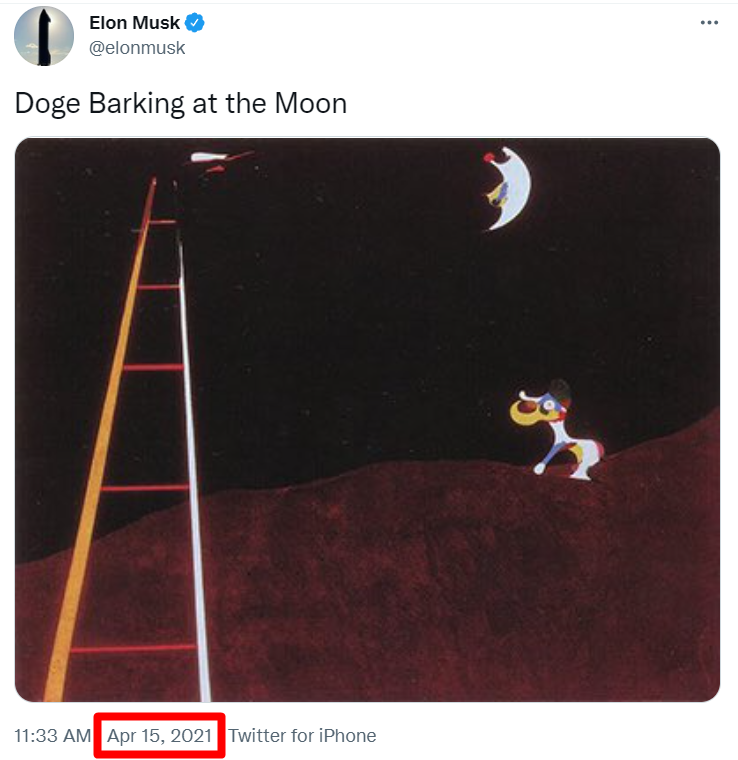Click the blue verified badge

point(195,23)
